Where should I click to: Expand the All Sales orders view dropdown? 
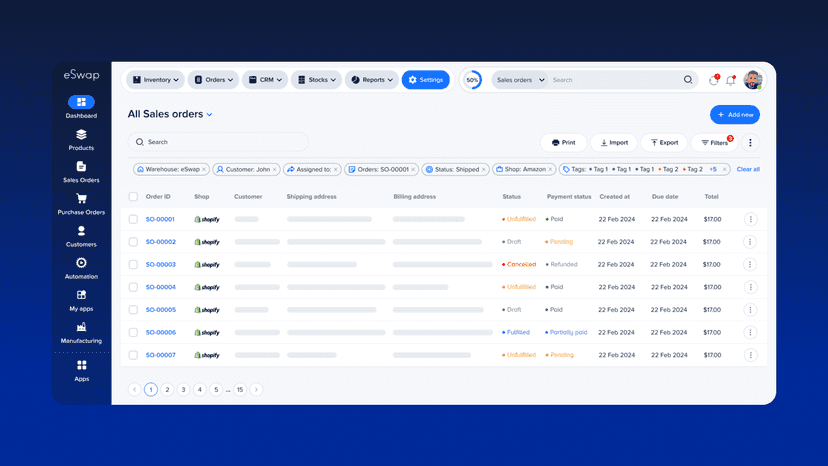click(210, 115)
